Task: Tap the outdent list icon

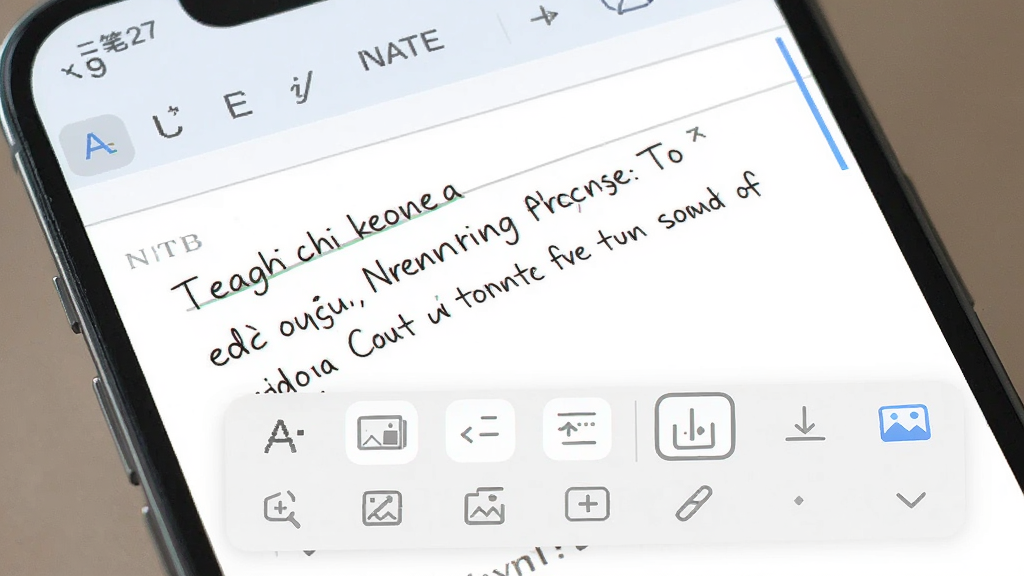Action: coord(480,431)
